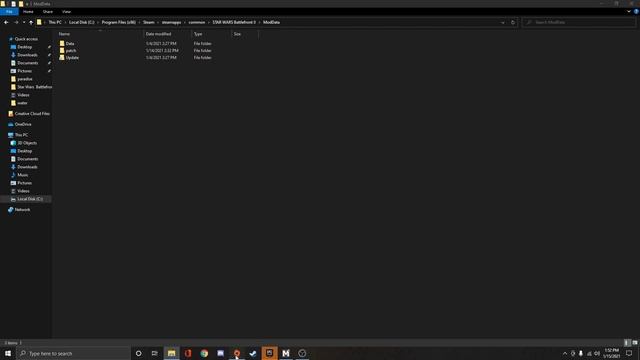Viewport: 640px width, 360px height.
Task: Click 'common' breadcrumb in address bar
Action: tap(197, 22)
